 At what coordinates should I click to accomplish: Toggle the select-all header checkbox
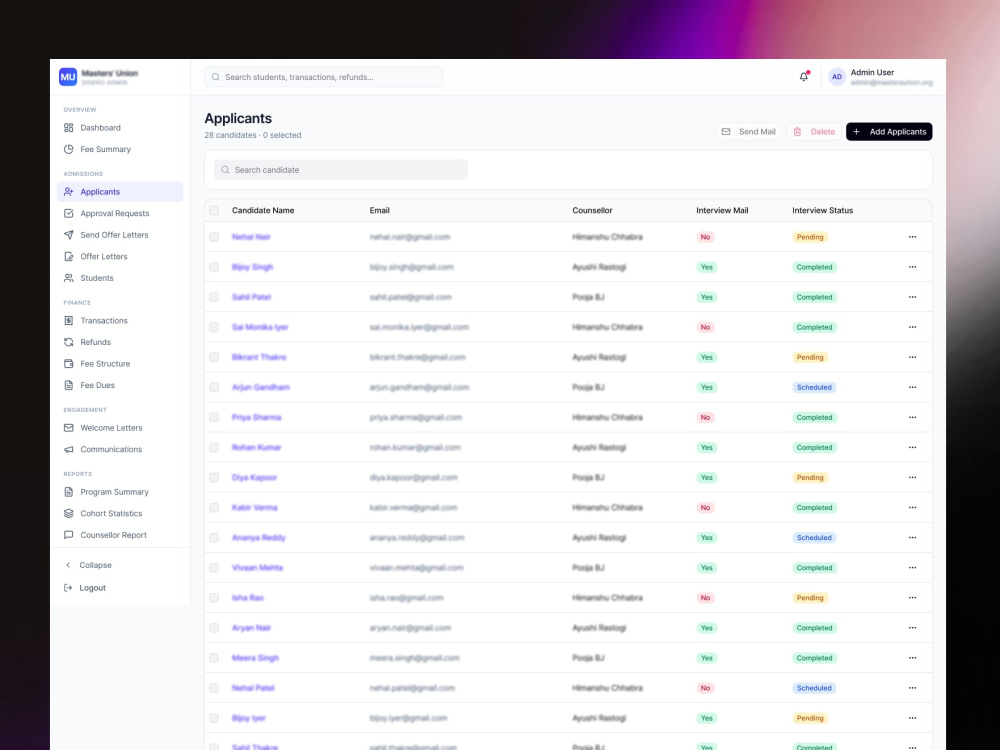tap(214, 210)
